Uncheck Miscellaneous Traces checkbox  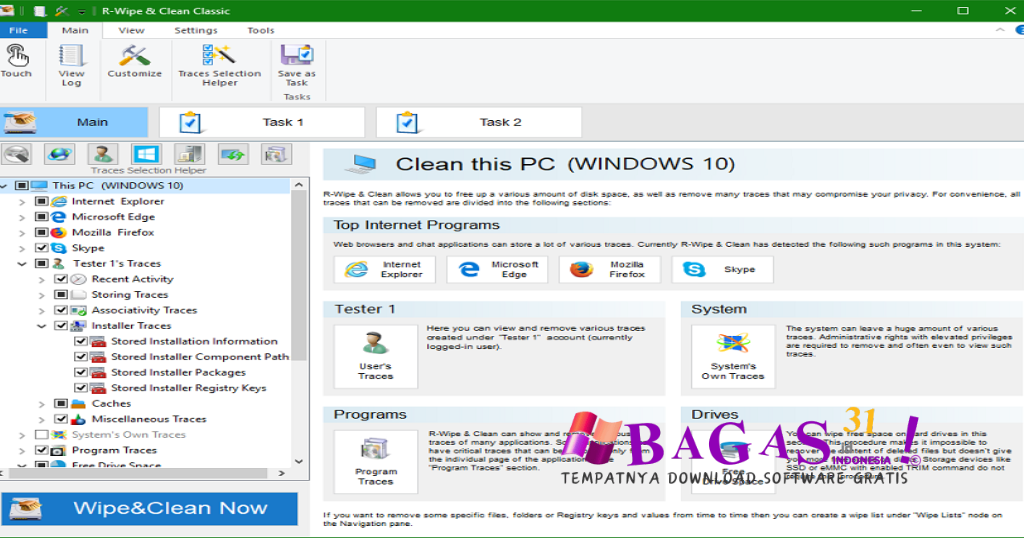pos(61,419)
